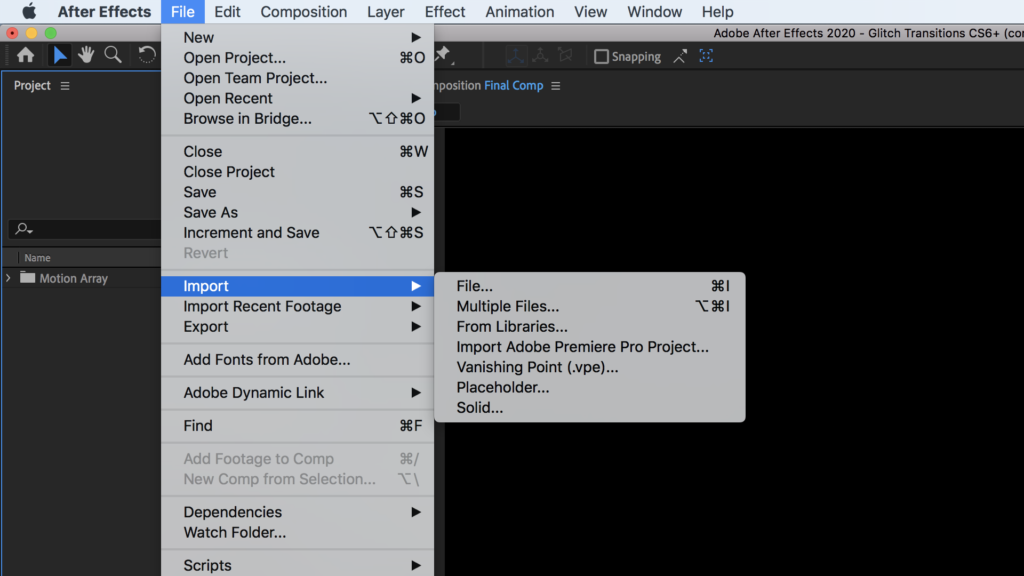Choose File... from the Import submenu

(x=475, y=286)
